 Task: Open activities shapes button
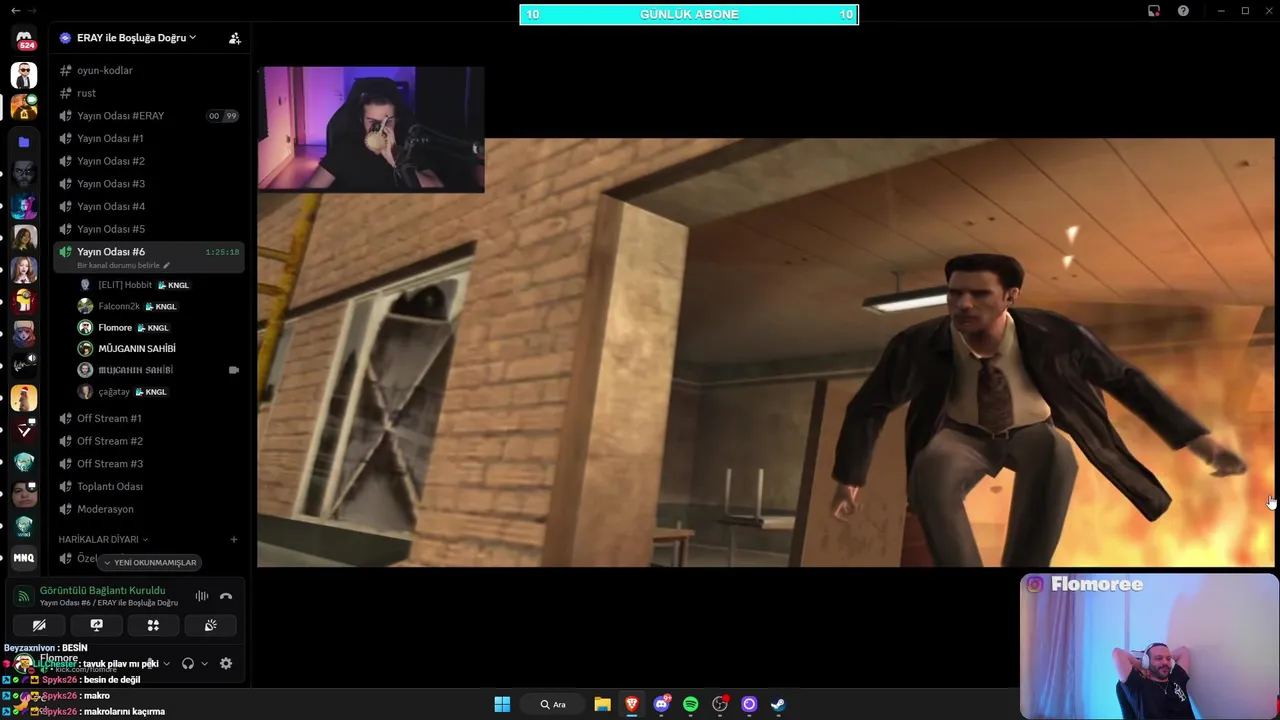point(153,625)
